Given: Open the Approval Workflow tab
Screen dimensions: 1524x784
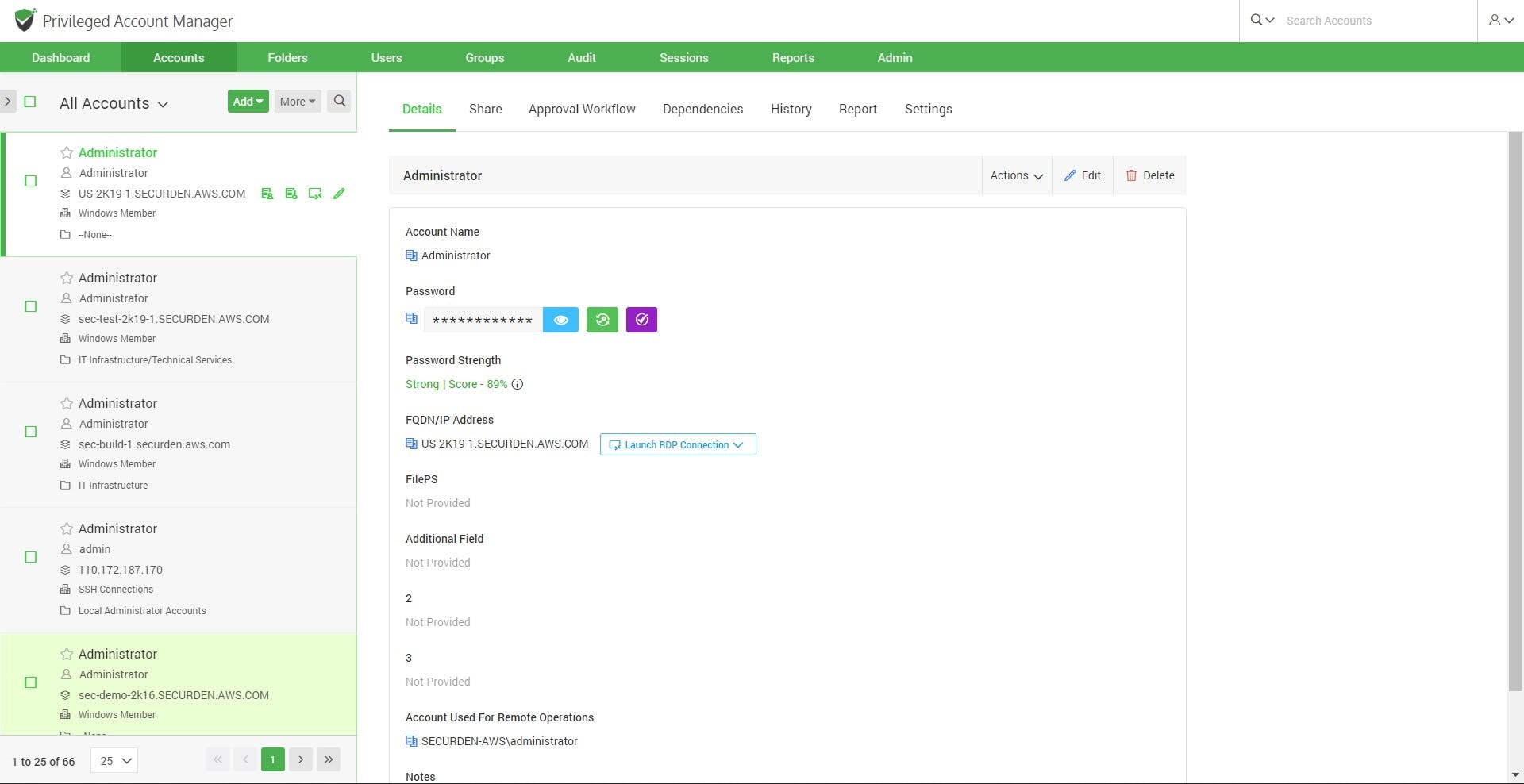Looking at the screenshot, I should tap(582, 109).
